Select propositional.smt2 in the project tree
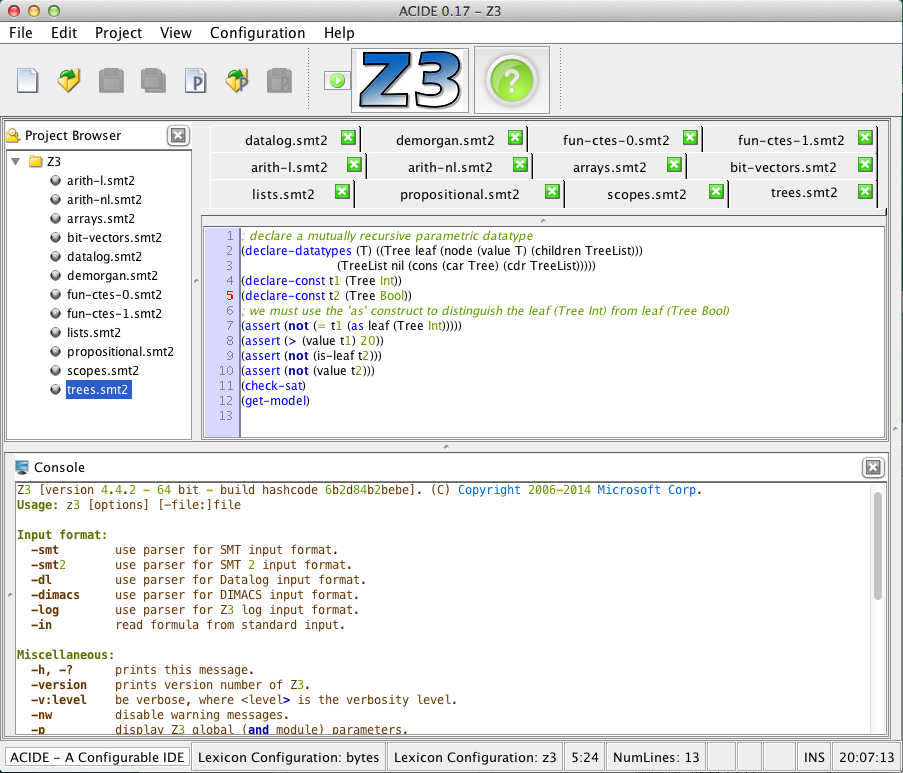Viewport: 903px width, 773px height. (x=120, y=351)
